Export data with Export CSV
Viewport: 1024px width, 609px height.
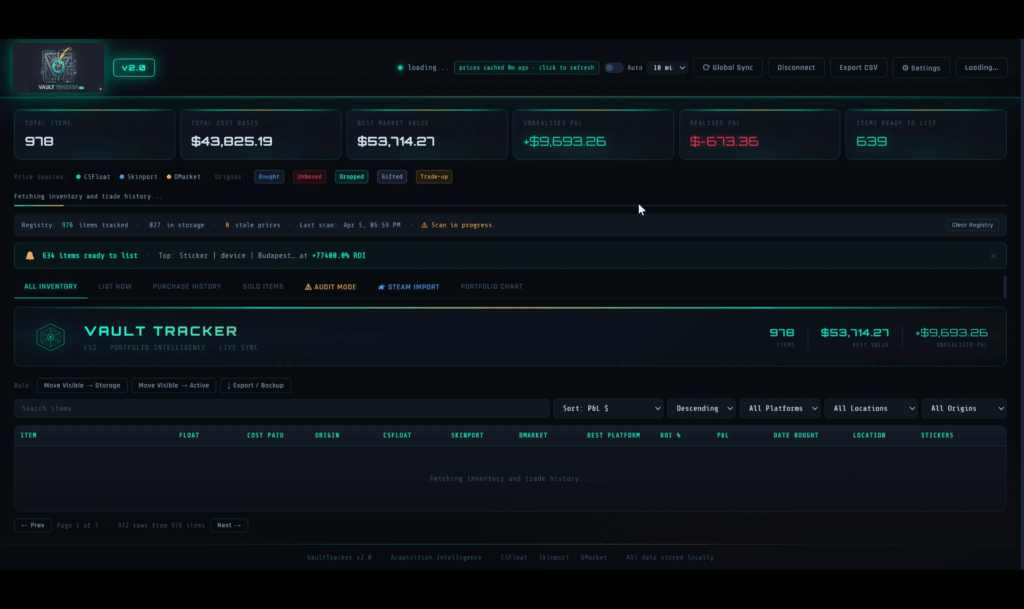tap(858, 68)
